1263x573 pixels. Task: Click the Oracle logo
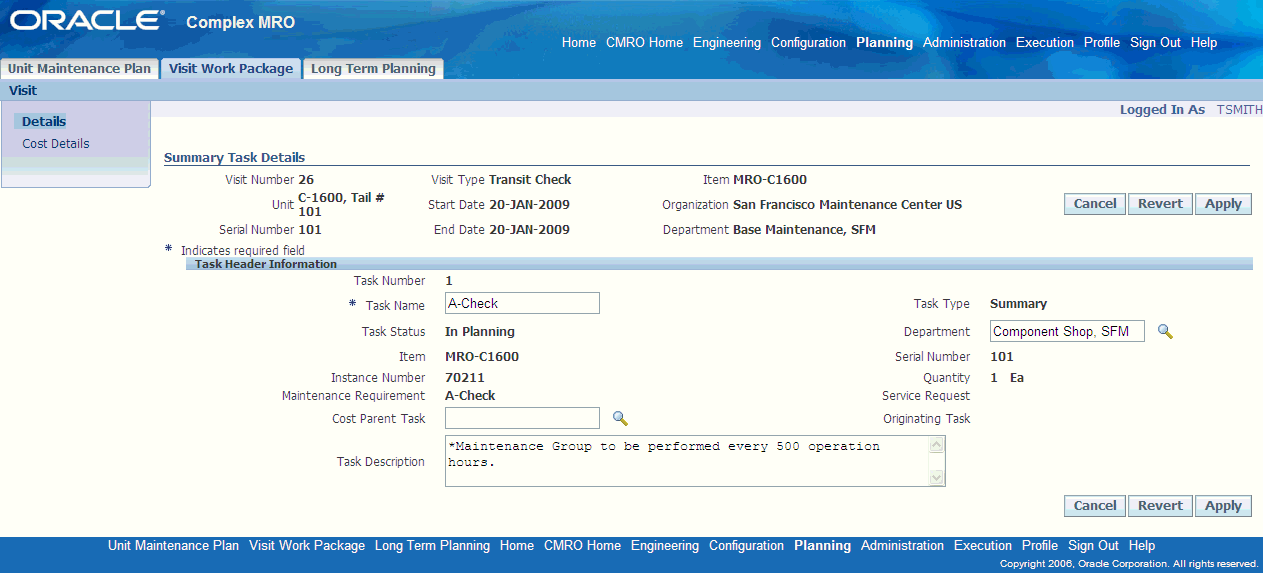pos(85,20)
